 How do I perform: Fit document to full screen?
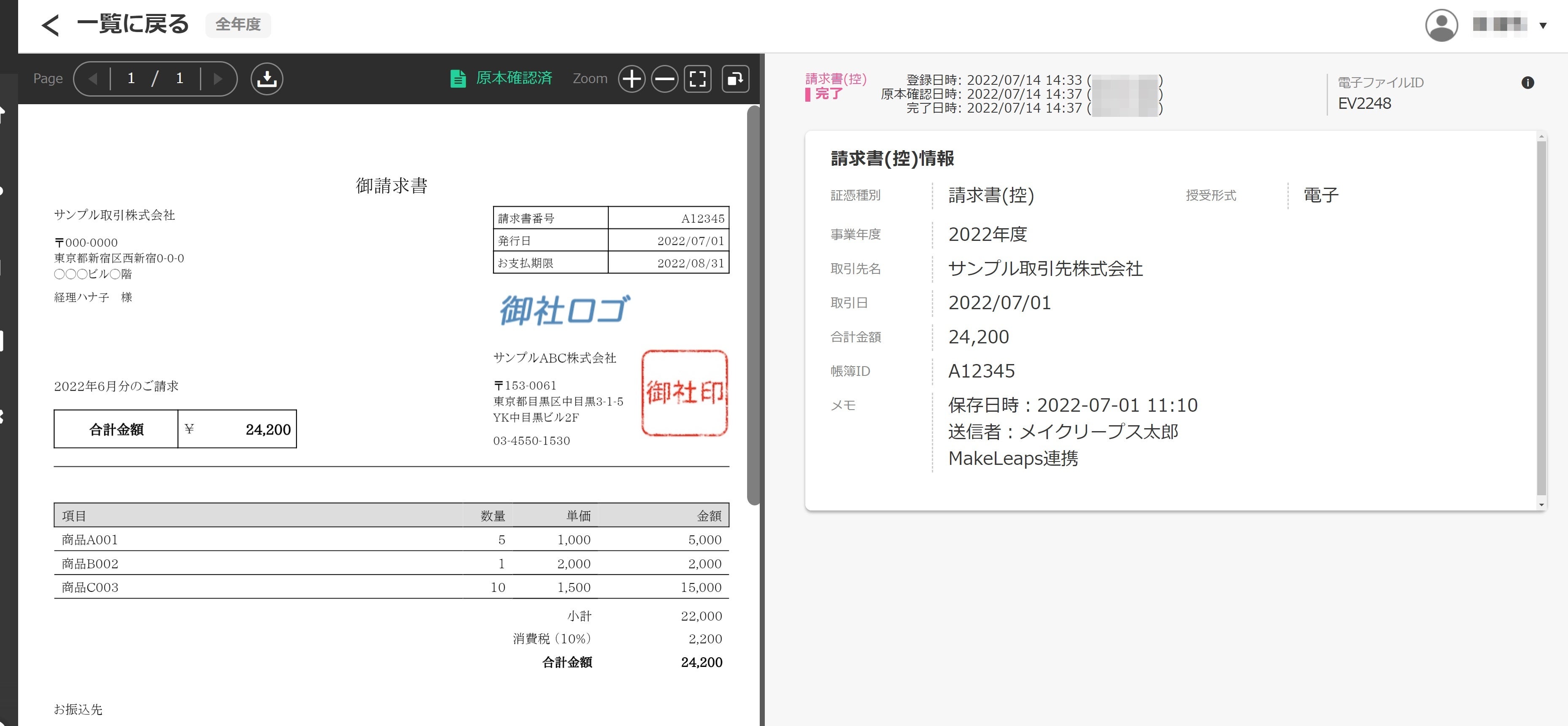pyautogui.click(x=698, y=78)
